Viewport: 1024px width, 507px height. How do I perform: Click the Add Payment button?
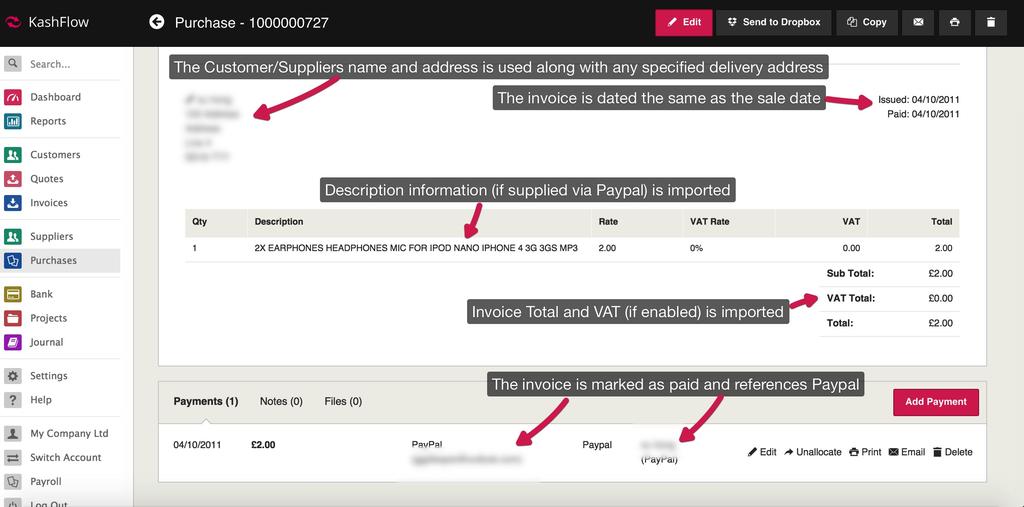935,402
